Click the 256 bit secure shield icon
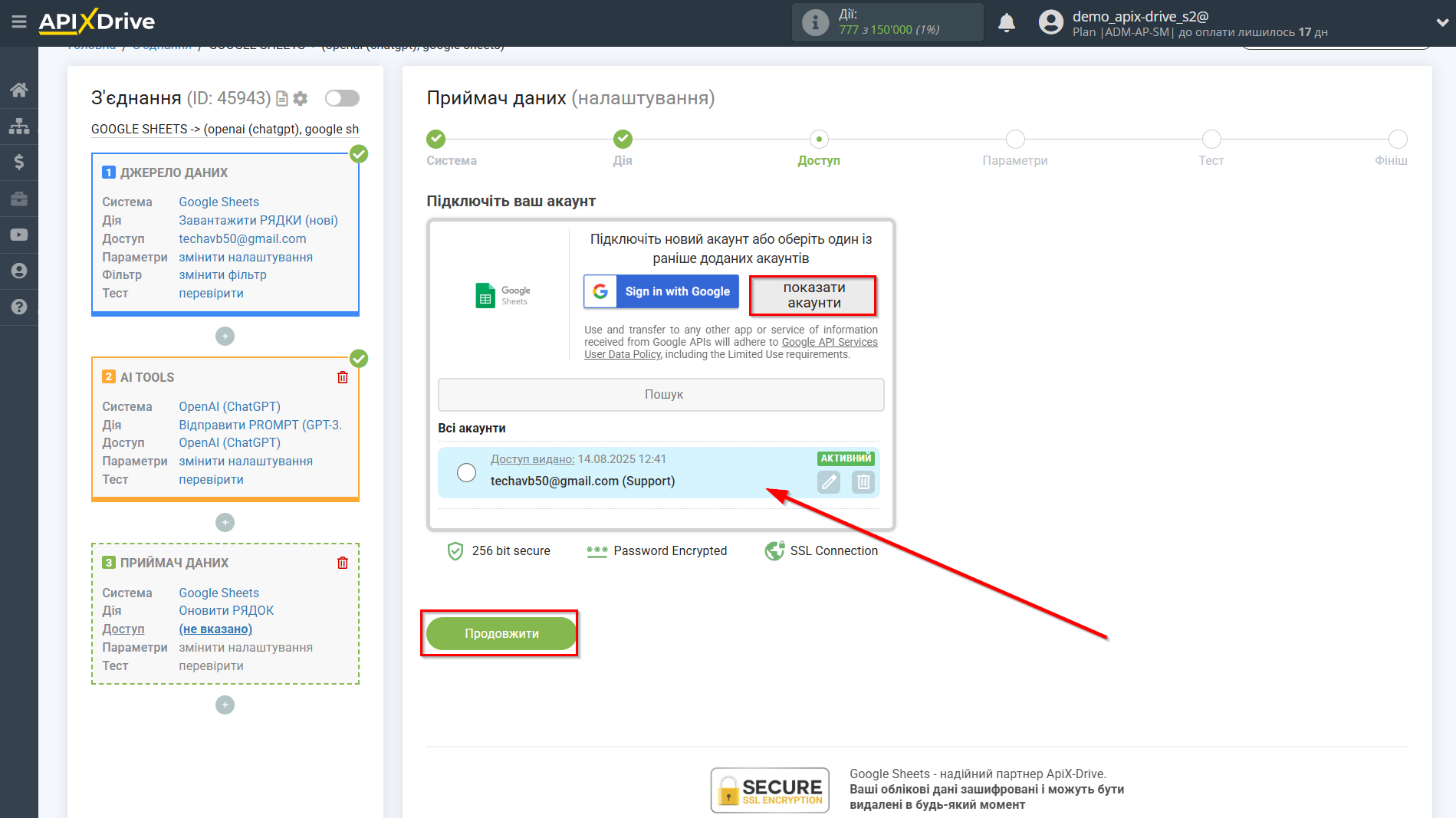 pos(455,551)
